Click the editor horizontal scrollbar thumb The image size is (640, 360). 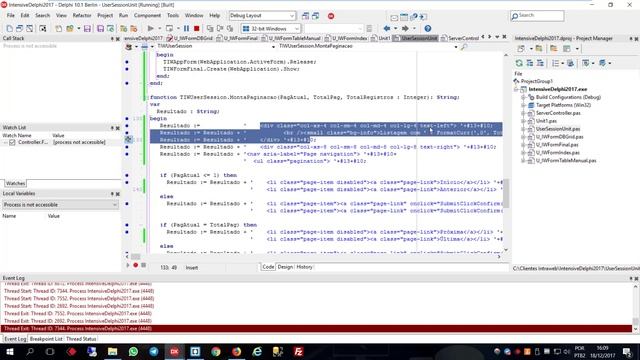pyautogui.click(x=136, y=257)
